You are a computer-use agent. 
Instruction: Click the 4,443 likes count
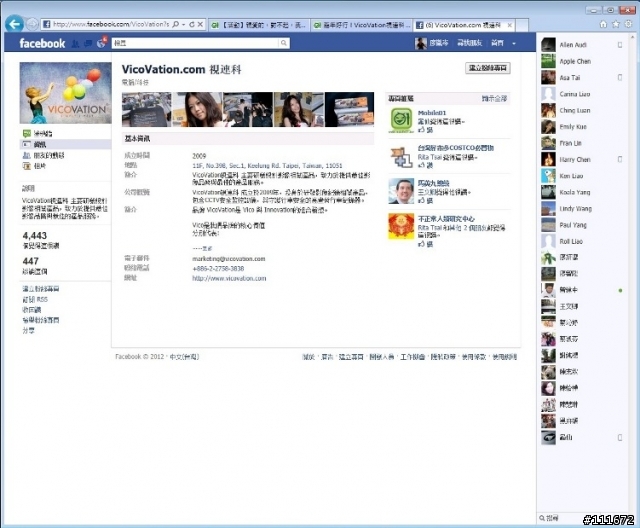click(35, 235)
